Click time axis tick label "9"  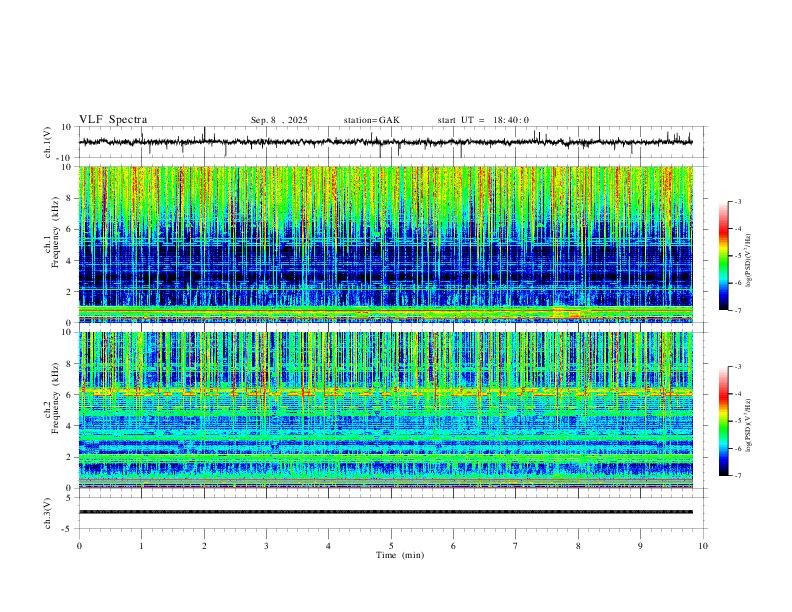[640, 546]
